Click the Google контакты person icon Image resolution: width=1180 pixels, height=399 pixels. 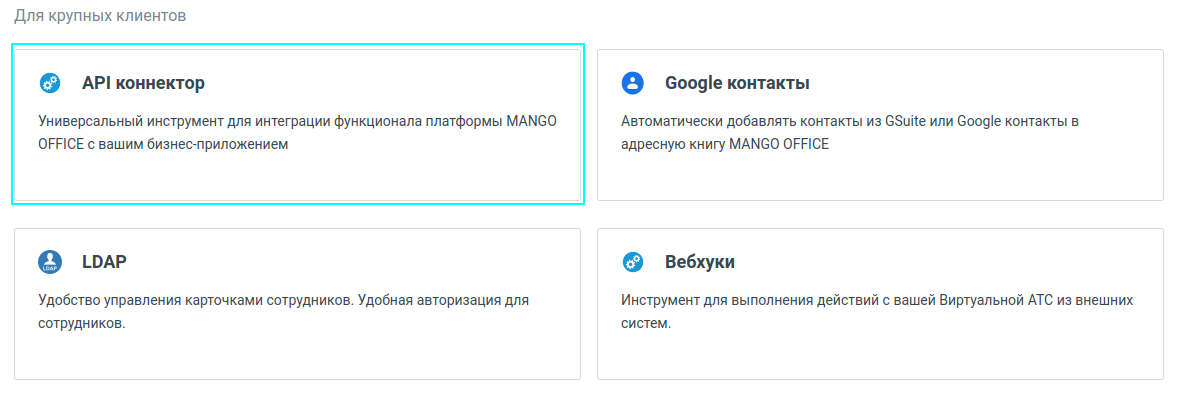click(x=633, y=83)
